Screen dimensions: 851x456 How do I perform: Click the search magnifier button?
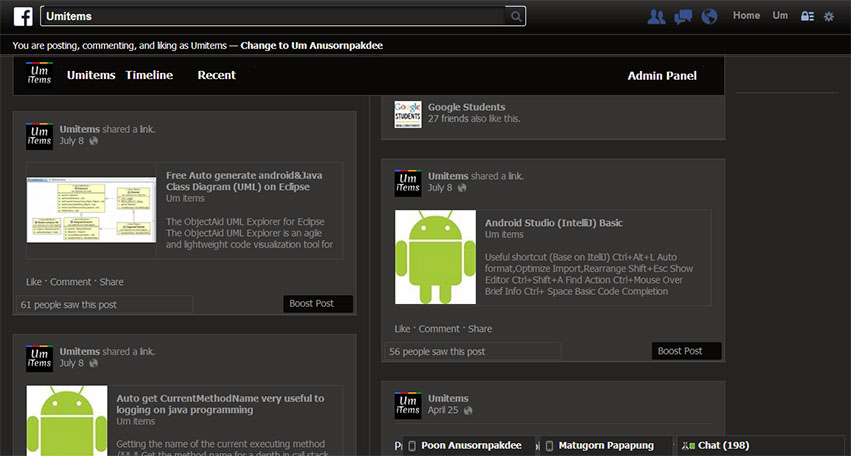(515, 16)
